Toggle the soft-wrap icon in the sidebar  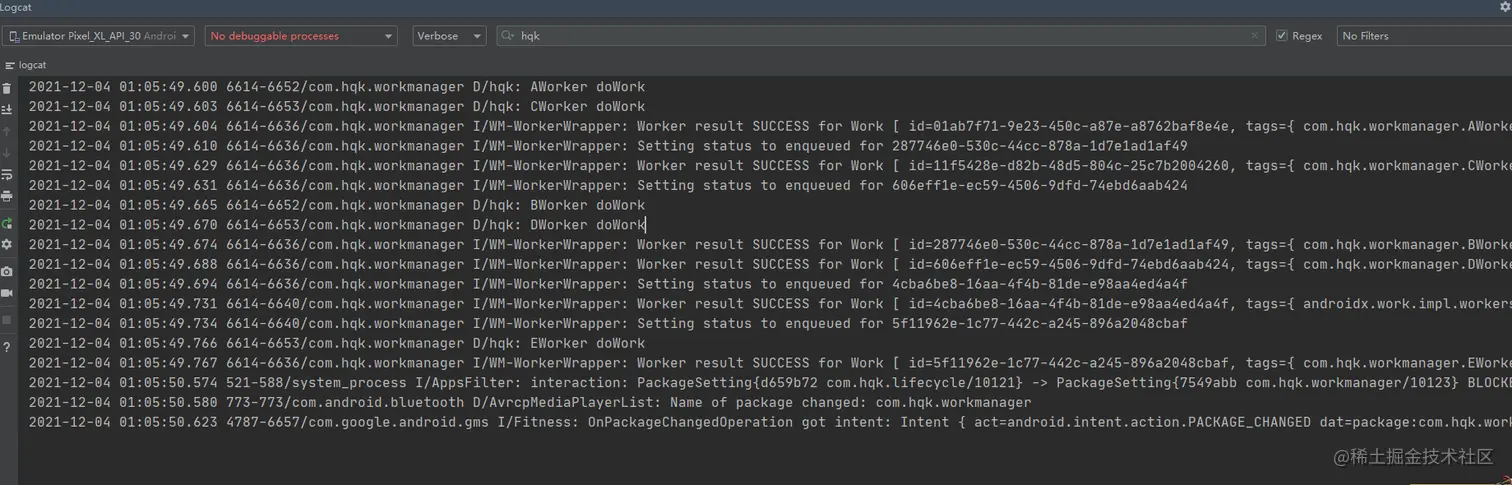click(x=7, y=175)
